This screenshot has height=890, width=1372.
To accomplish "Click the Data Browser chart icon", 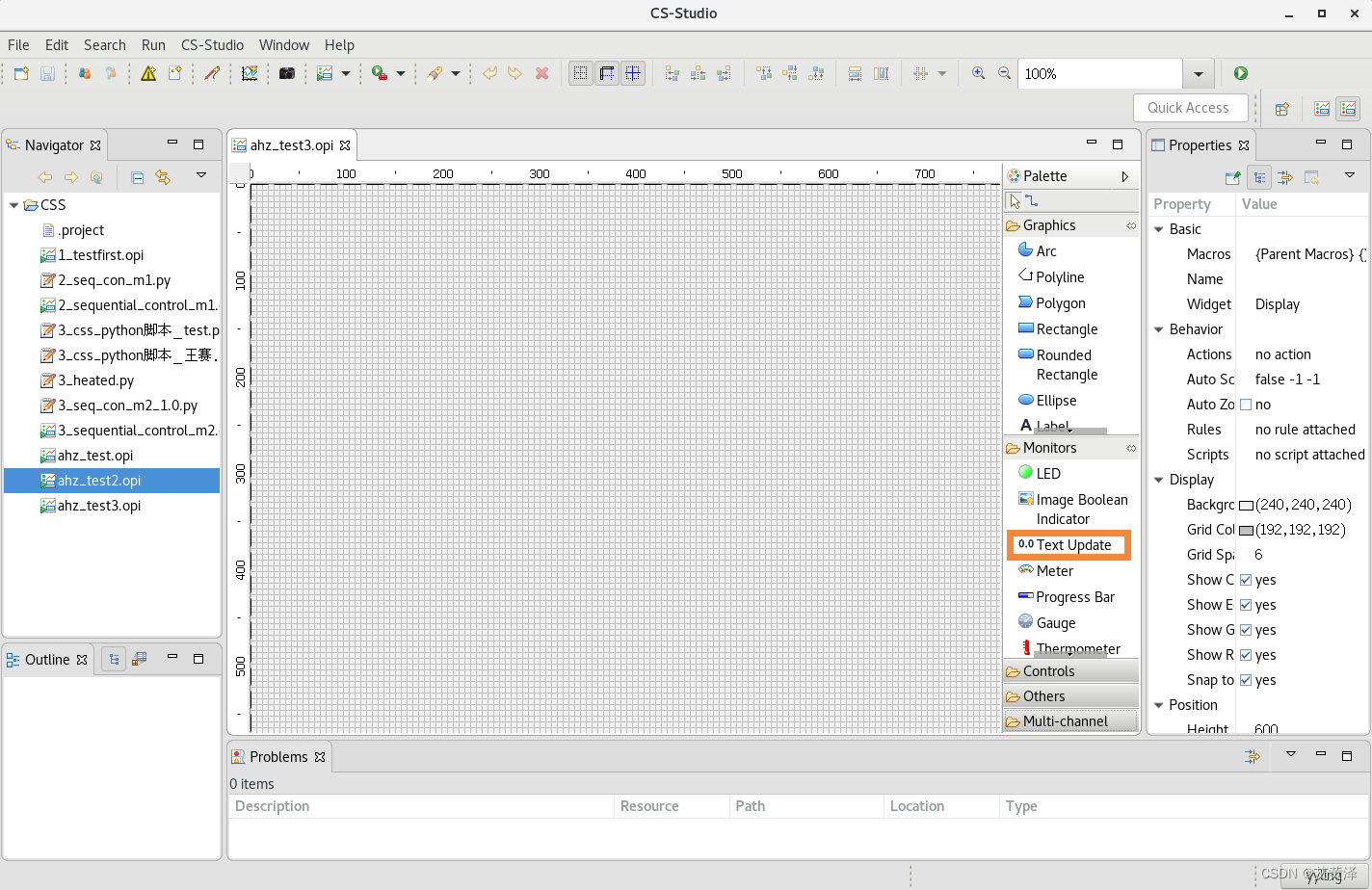I will (x=250, y=73).
